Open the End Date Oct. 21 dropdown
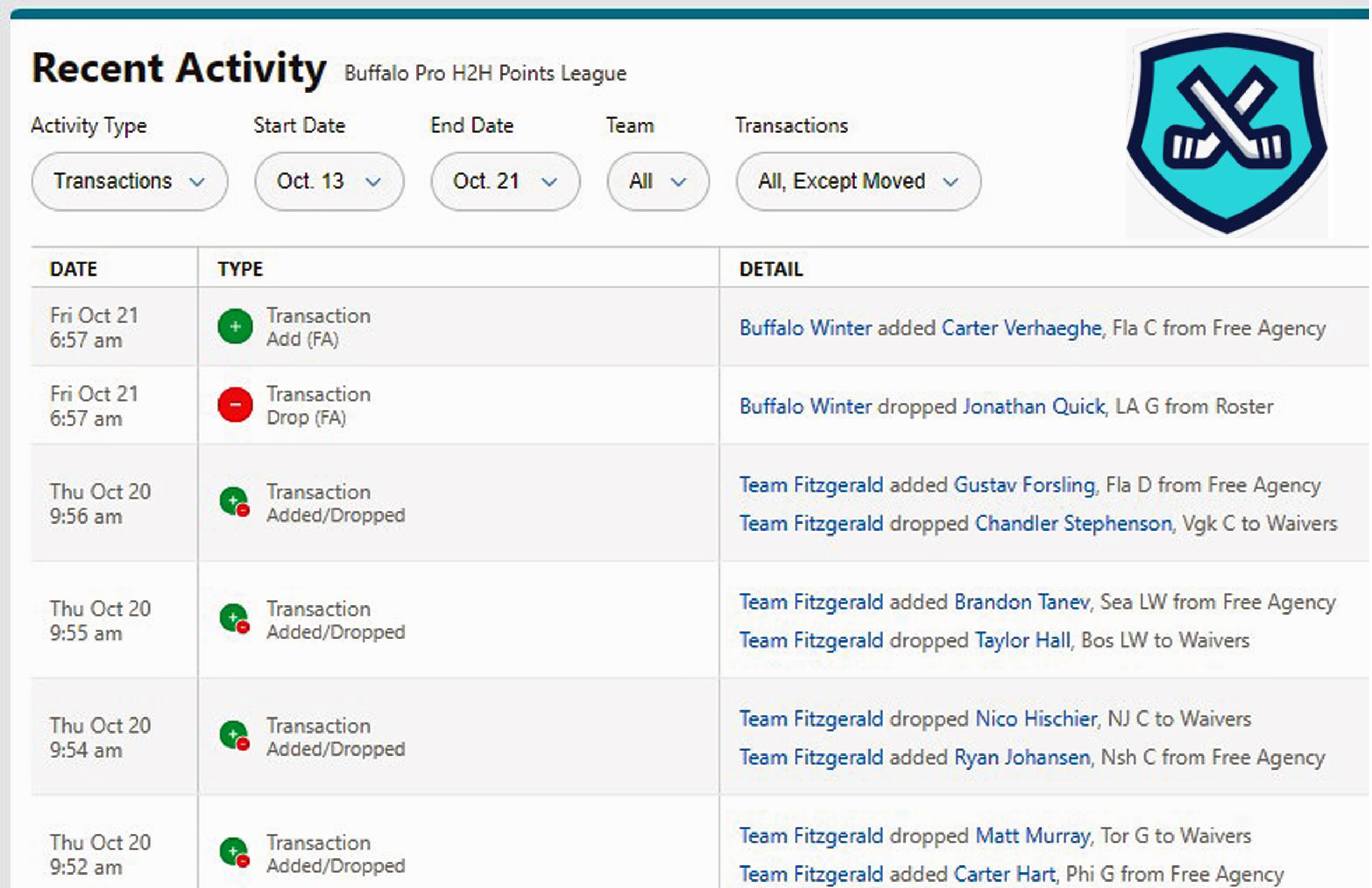 coord(505,182)
